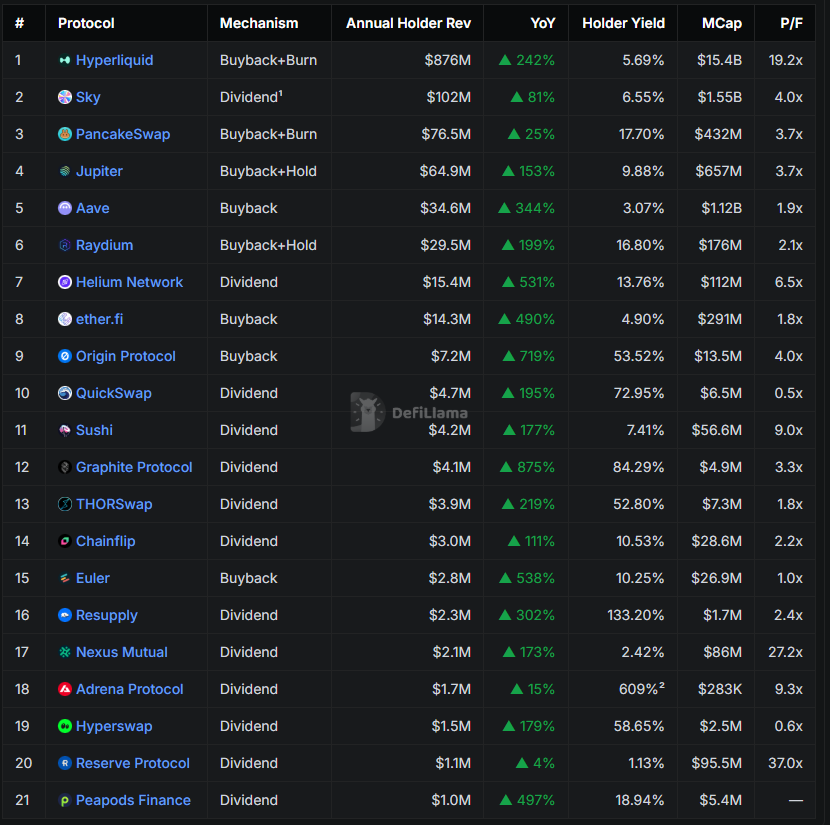Click the Sky protocol logo icon
Image resolution: width=830 pixels, height=825 pixels.
click(65, 97)
